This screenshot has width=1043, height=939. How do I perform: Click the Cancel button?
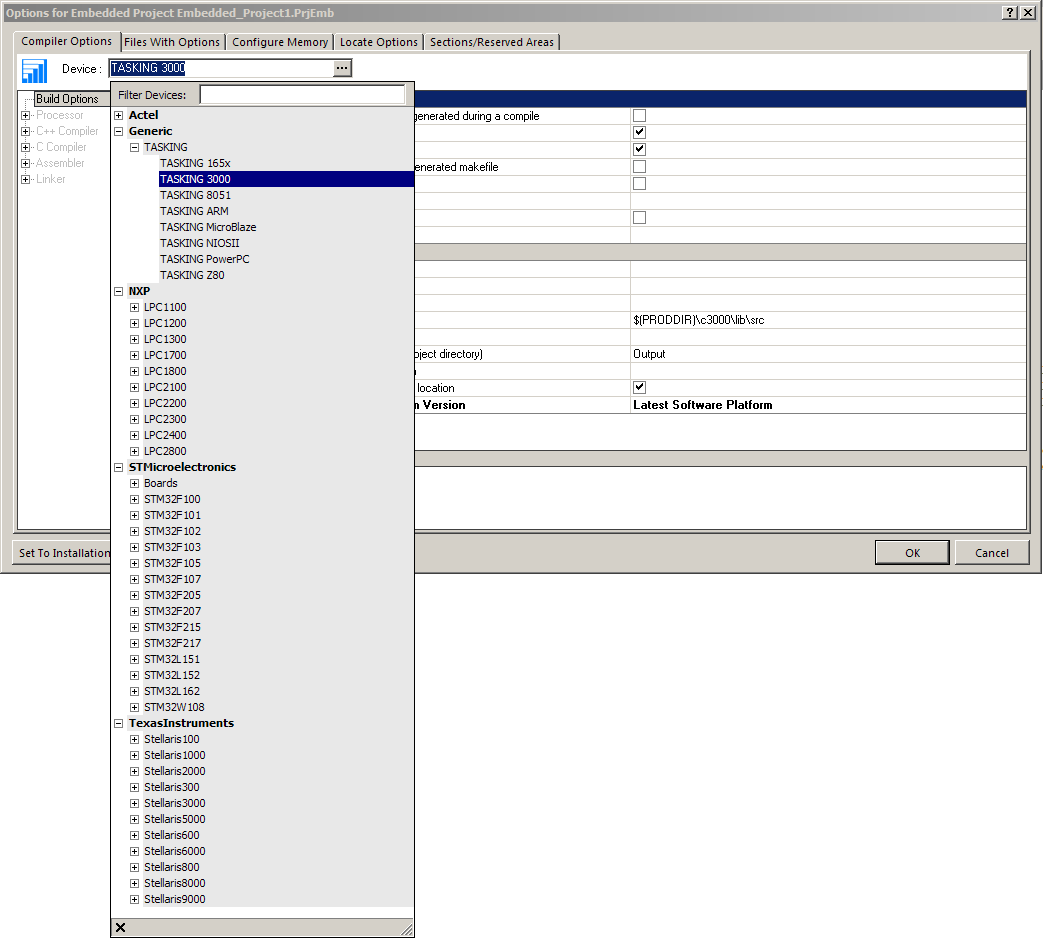(x=992, y=553)
